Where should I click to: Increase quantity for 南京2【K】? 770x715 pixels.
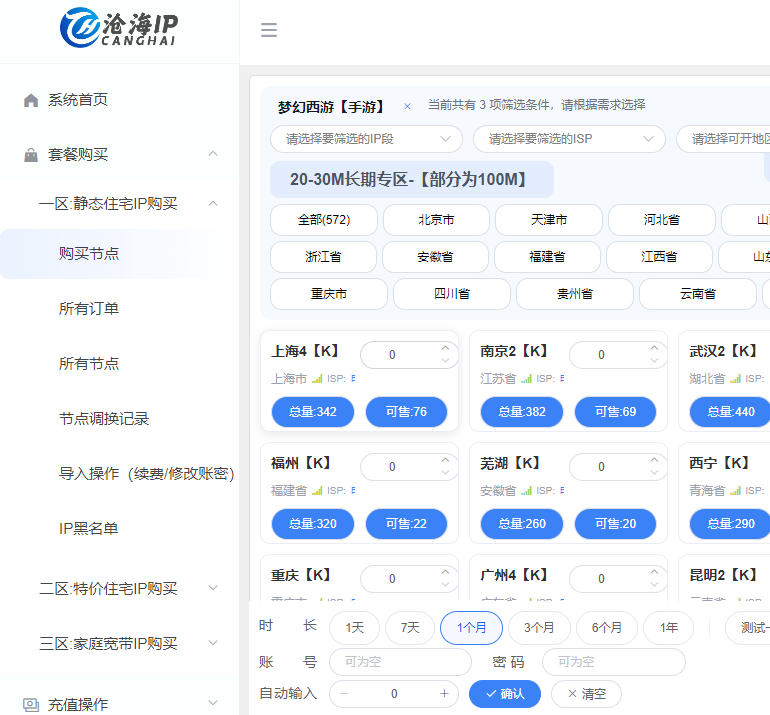pos(654,348)
